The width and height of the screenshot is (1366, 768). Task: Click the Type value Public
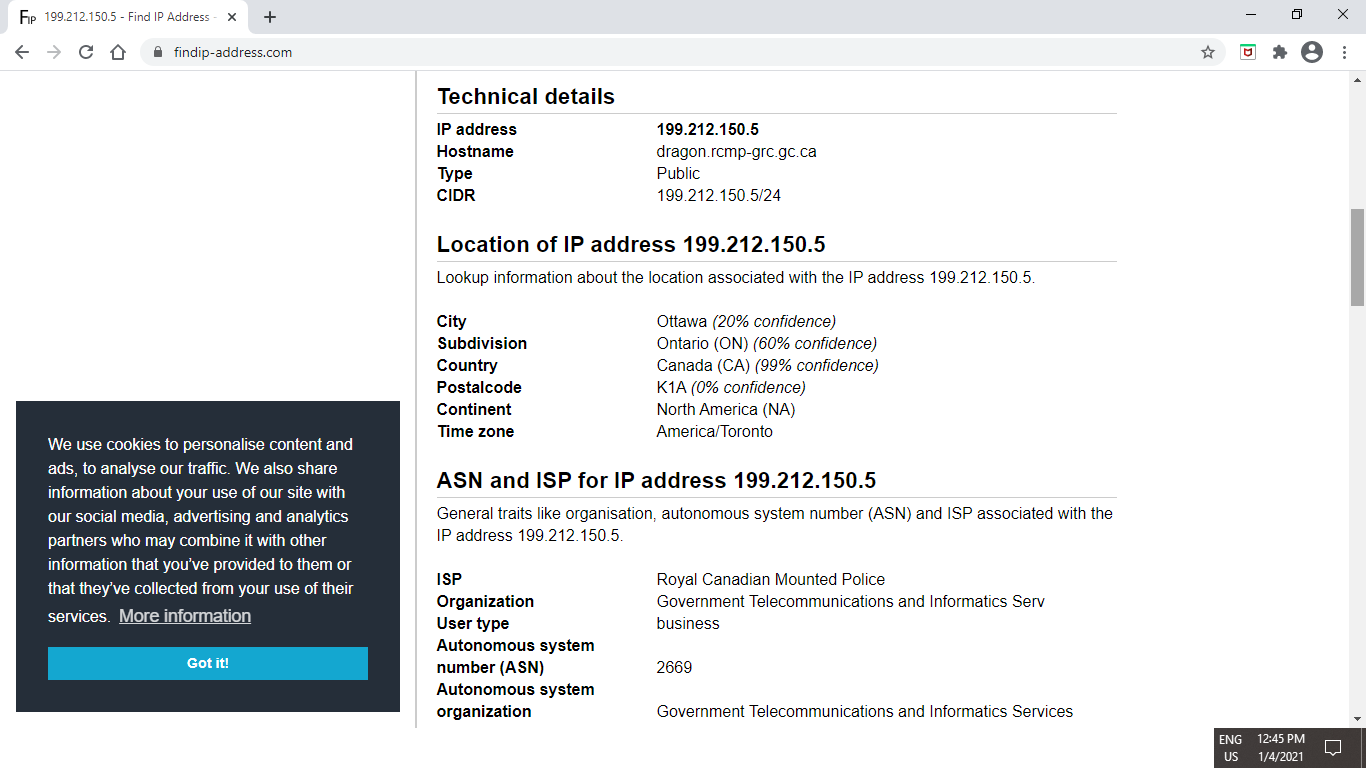(x=678, y=174)
